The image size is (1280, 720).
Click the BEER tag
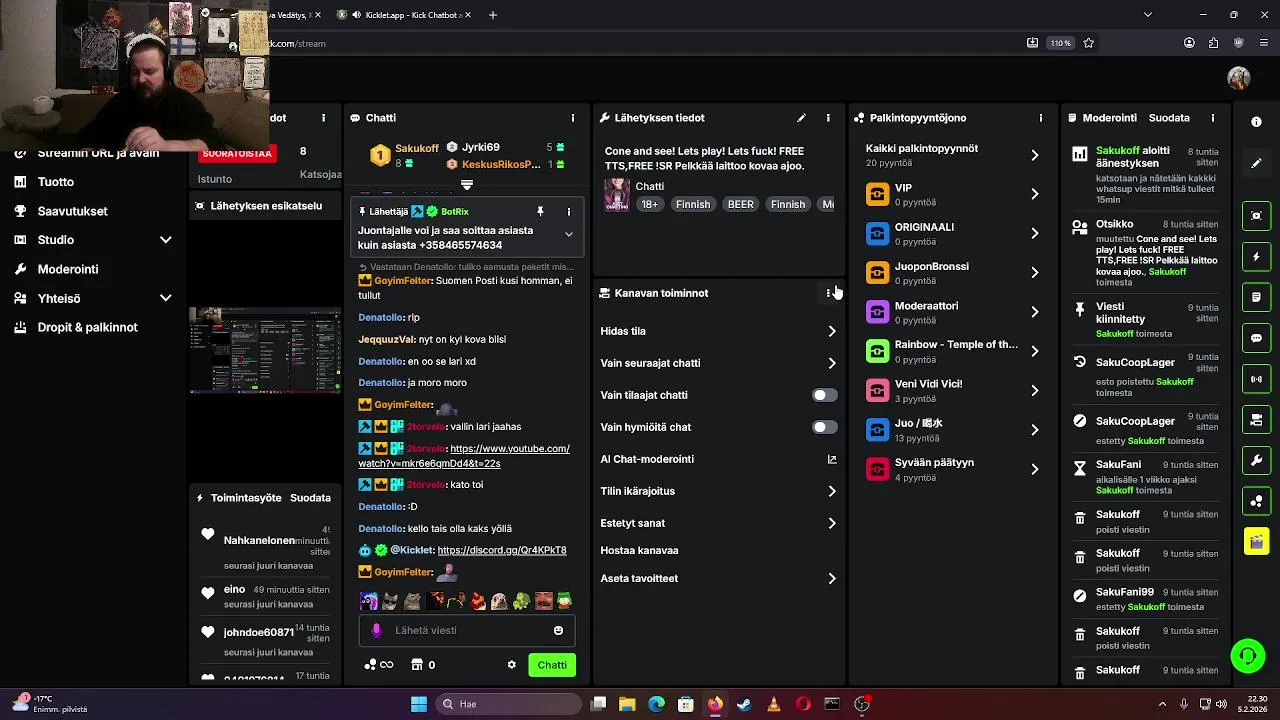(x=741, y=204)
